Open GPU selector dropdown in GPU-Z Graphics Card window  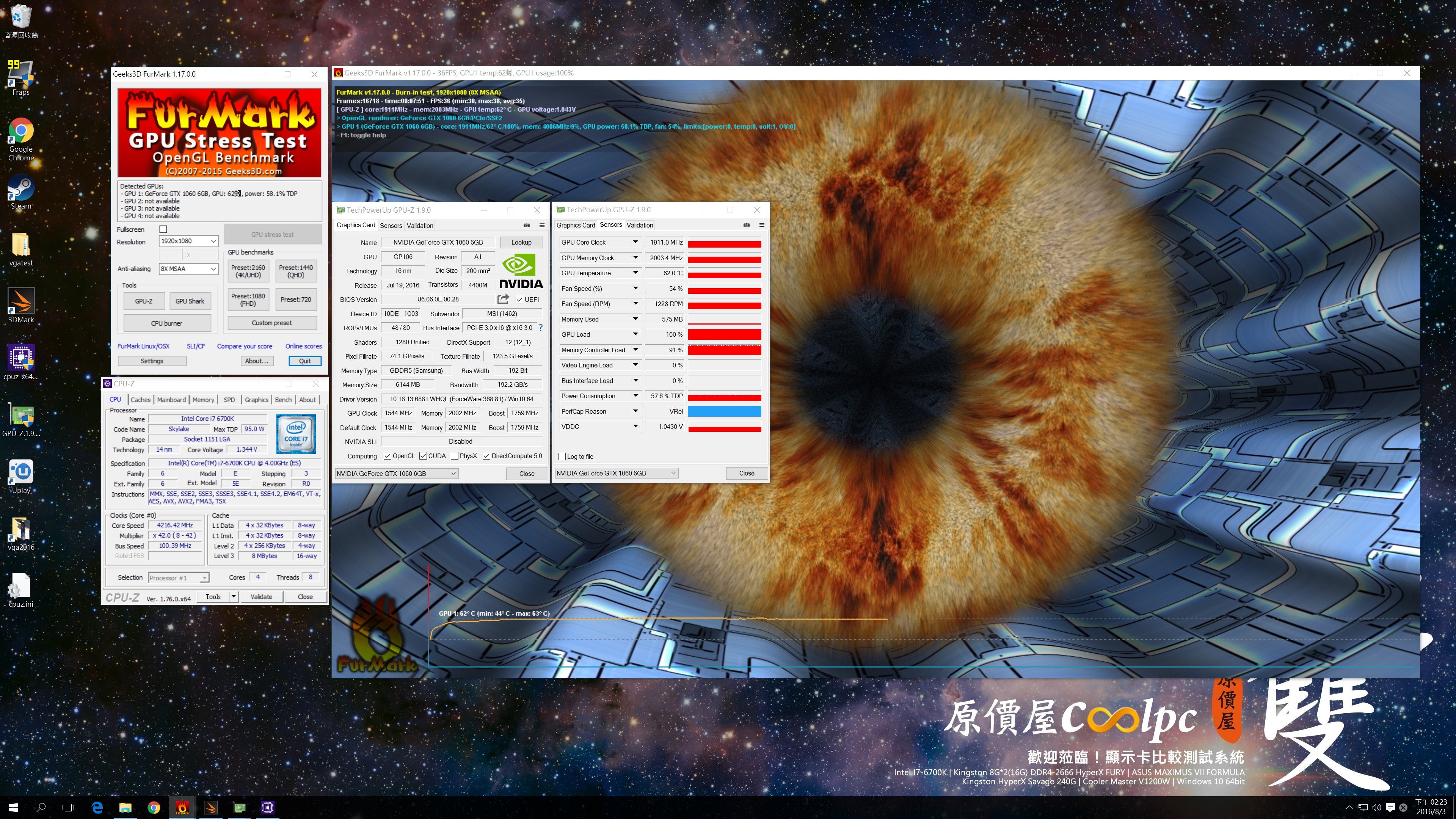(396, 474)
